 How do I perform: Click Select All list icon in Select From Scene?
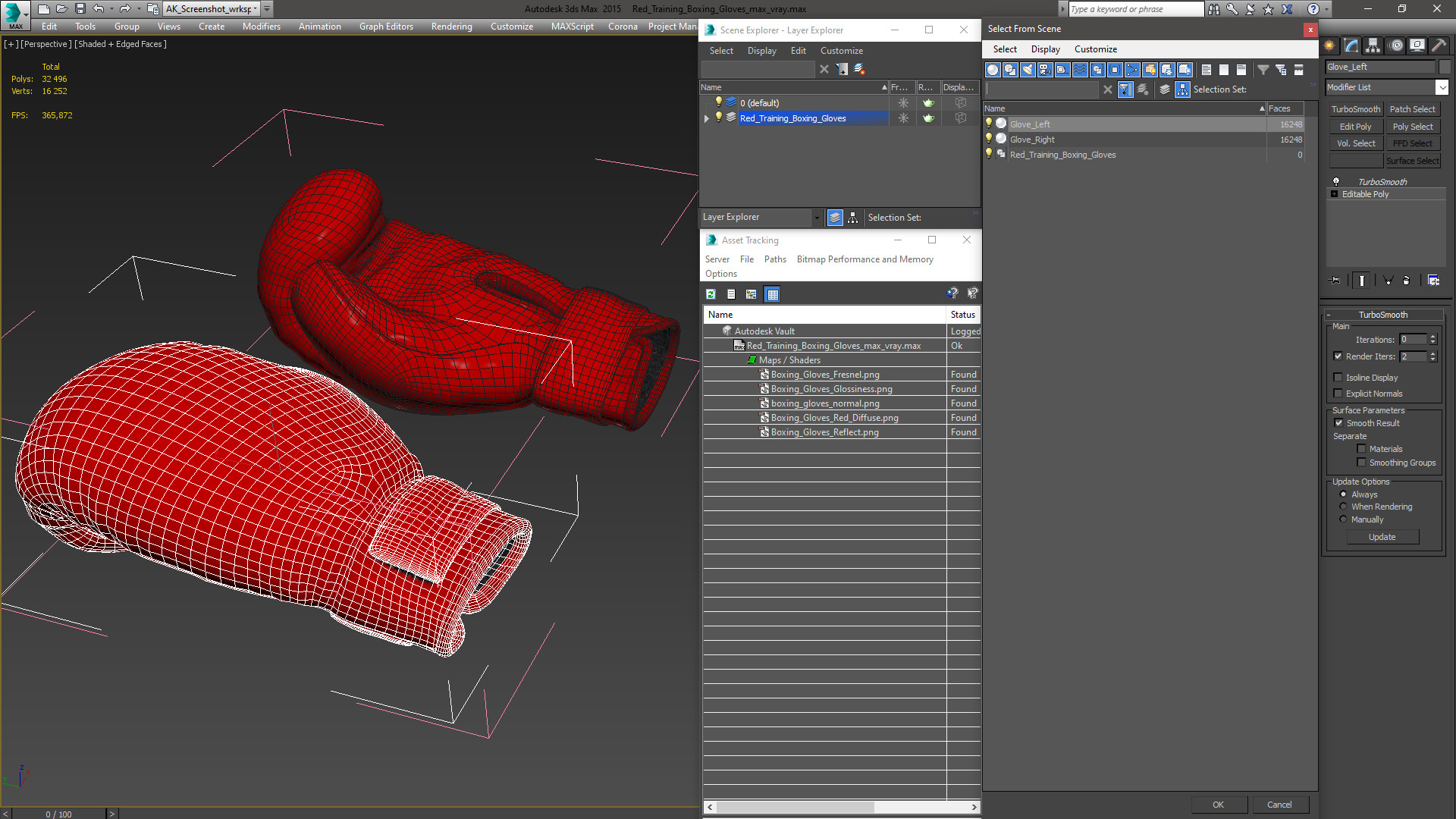pyautogui.click(x=1207, y=70)
